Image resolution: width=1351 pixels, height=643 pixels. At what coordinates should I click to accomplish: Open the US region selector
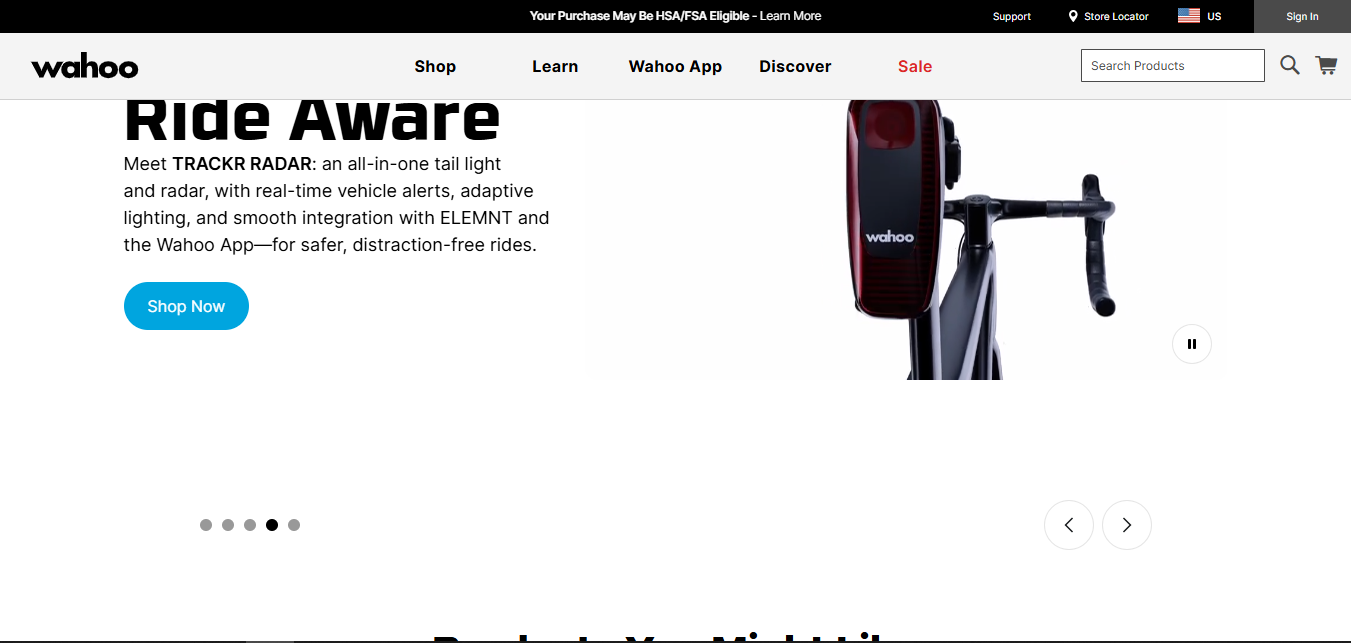(1200, 16)
